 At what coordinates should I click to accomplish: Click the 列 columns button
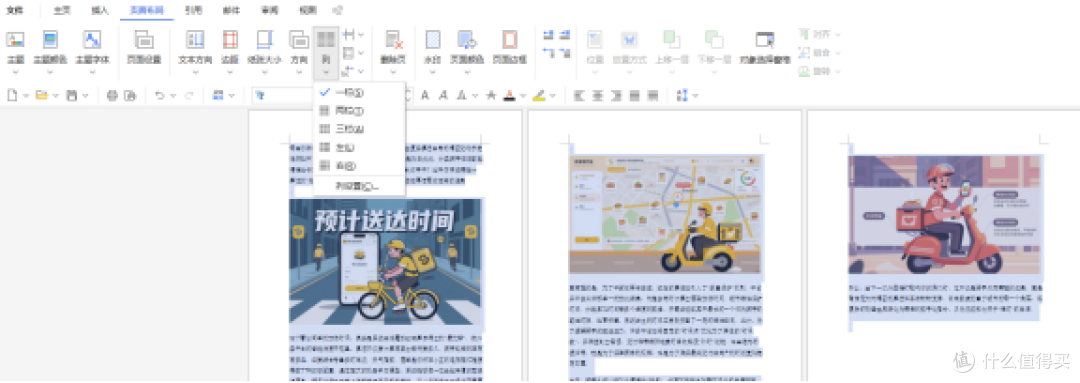tap(326, 52)
